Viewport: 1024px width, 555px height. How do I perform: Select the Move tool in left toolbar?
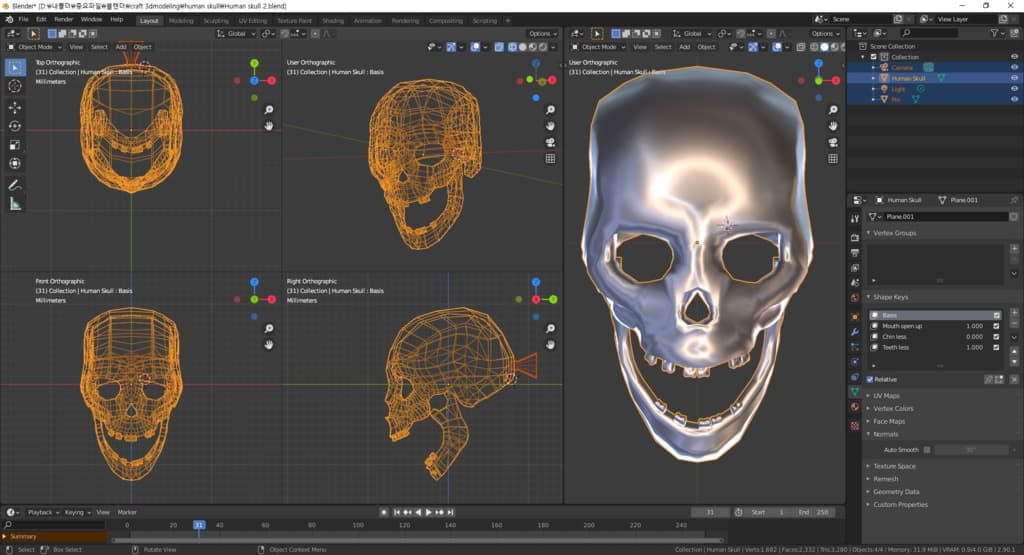pyautogui.click(x=15, y=107)
